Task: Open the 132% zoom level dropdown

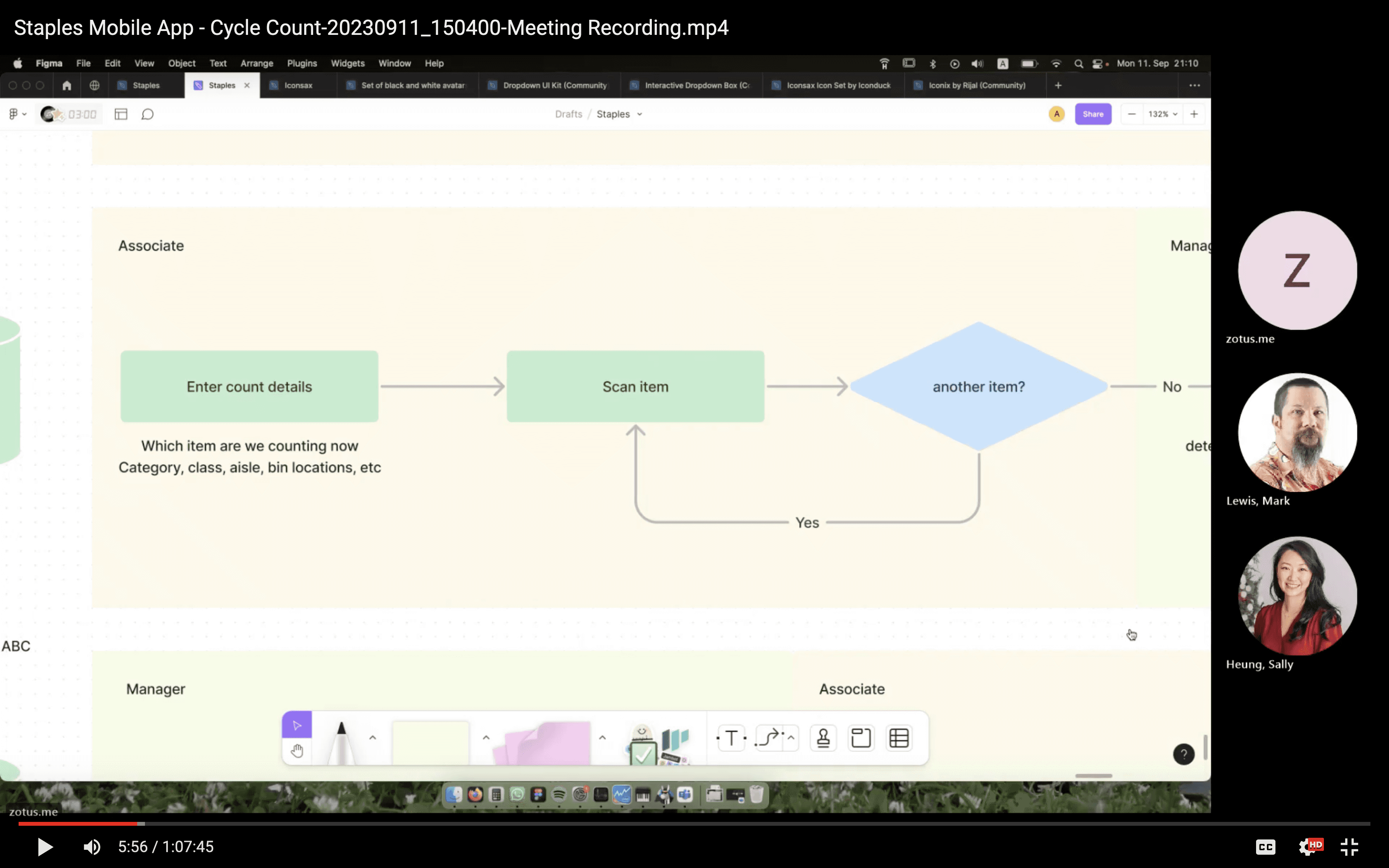Action: click(1163, 114)
